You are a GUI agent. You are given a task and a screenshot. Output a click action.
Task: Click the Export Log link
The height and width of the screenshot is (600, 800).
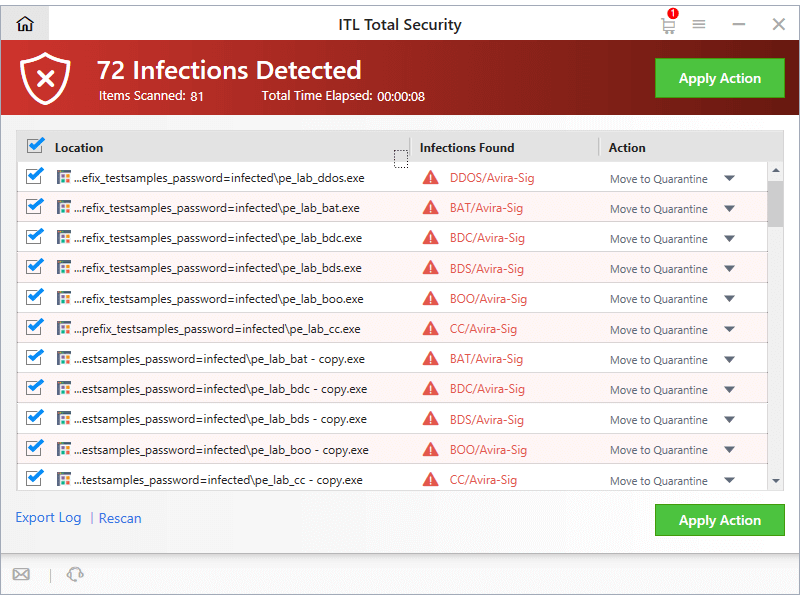48,517
